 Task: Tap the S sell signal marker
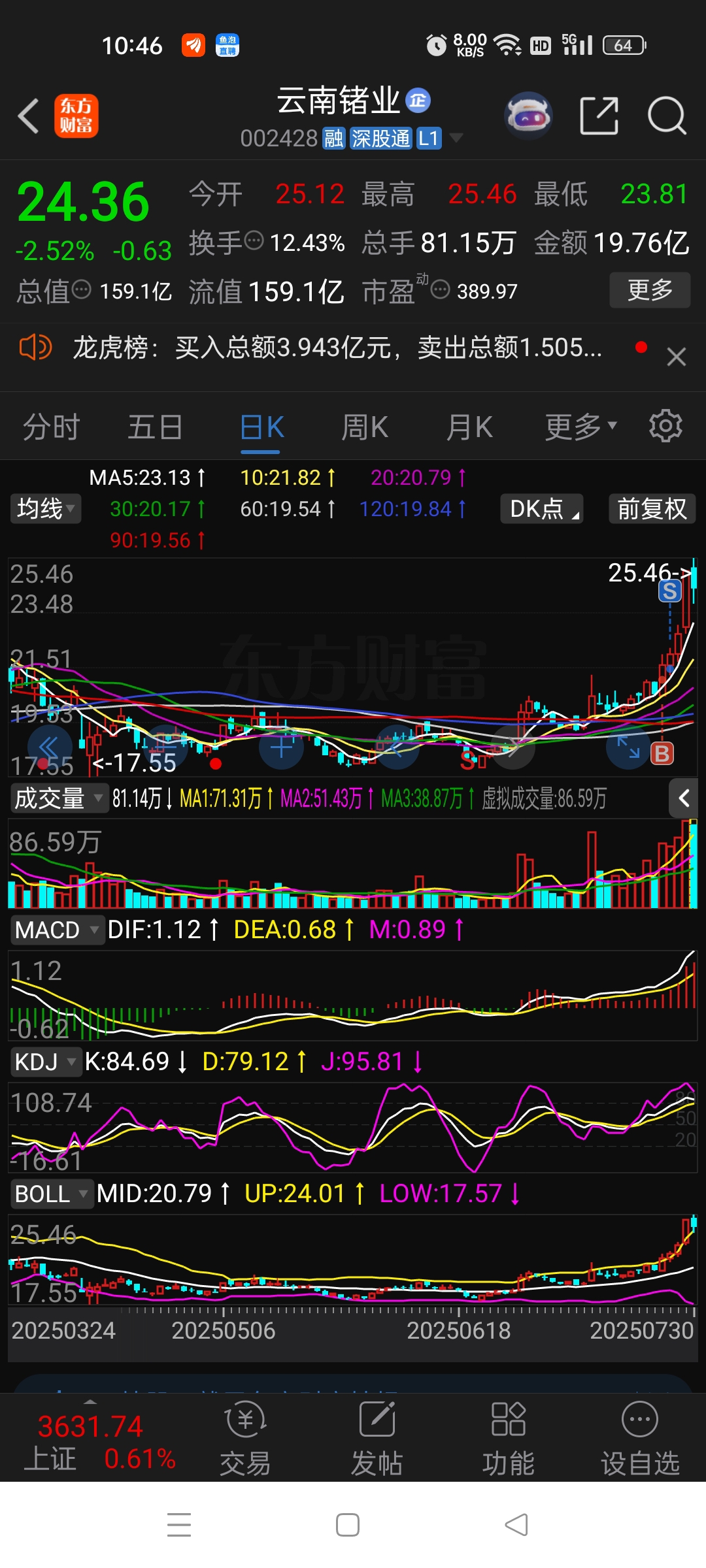669,591
